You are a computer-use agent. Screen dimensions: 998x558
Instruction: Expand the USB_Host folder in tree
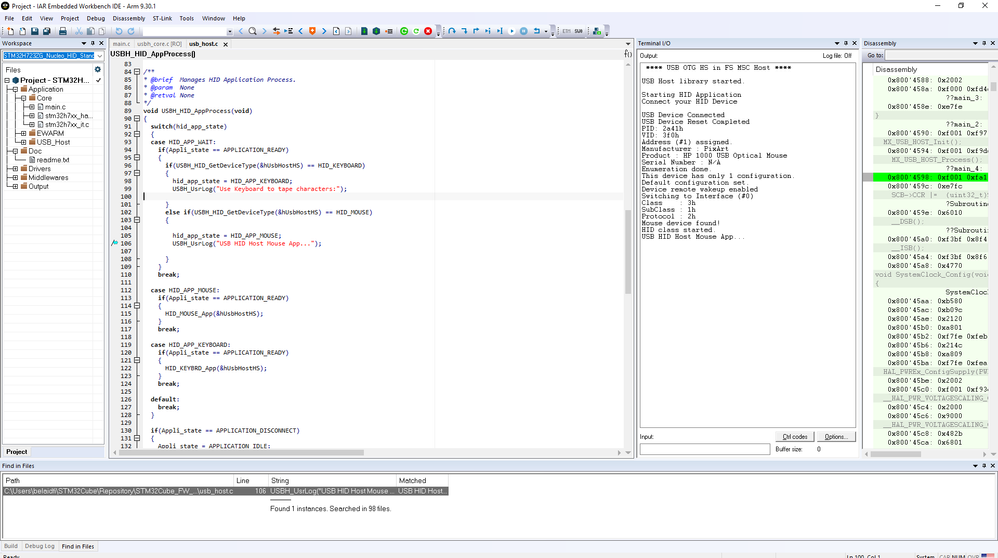24,143
